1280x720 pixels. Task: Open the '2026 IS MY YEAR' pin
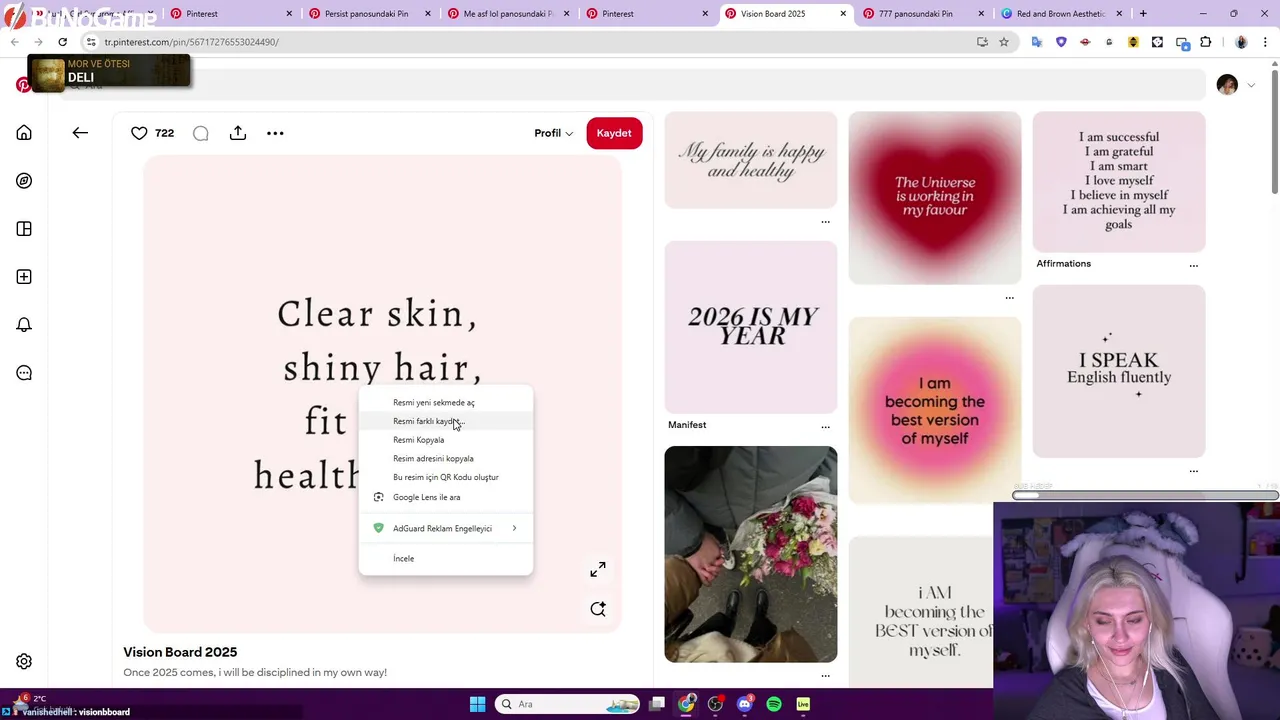(751, 327)
